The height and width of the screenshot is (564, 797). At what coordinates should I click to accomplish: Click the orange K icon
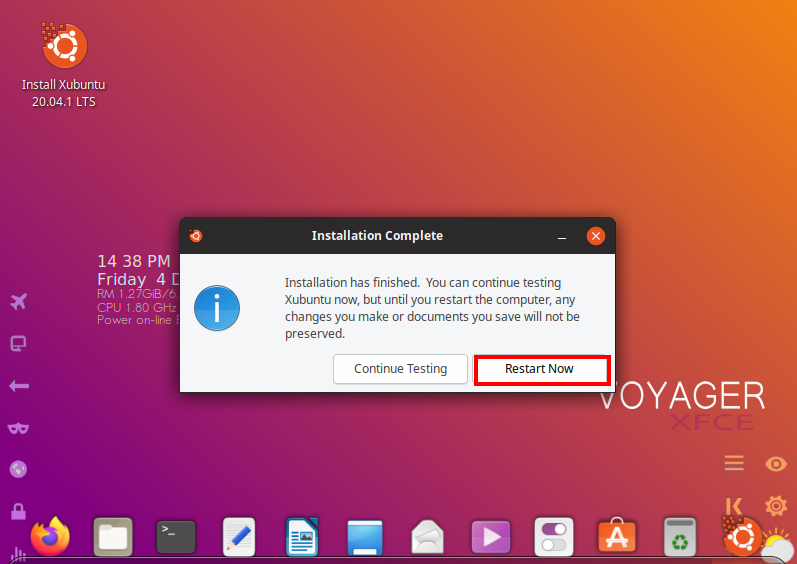click(734, 507)
